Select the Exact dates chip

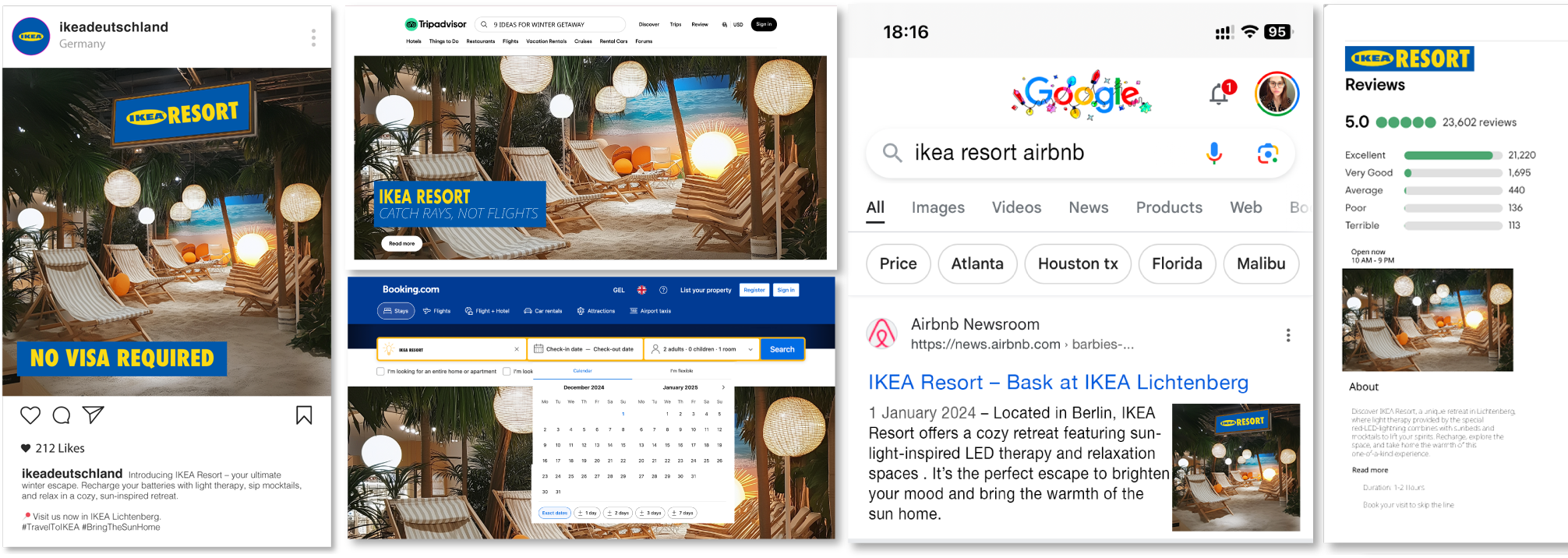point(555,513)
